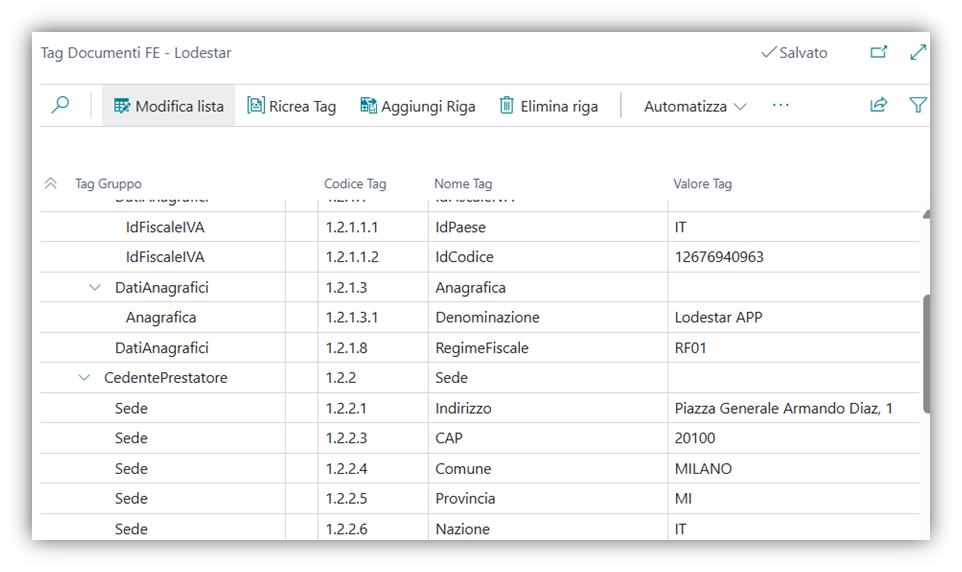
Task: Click Elimina riga trash action
Action: (x=548, y=106)
